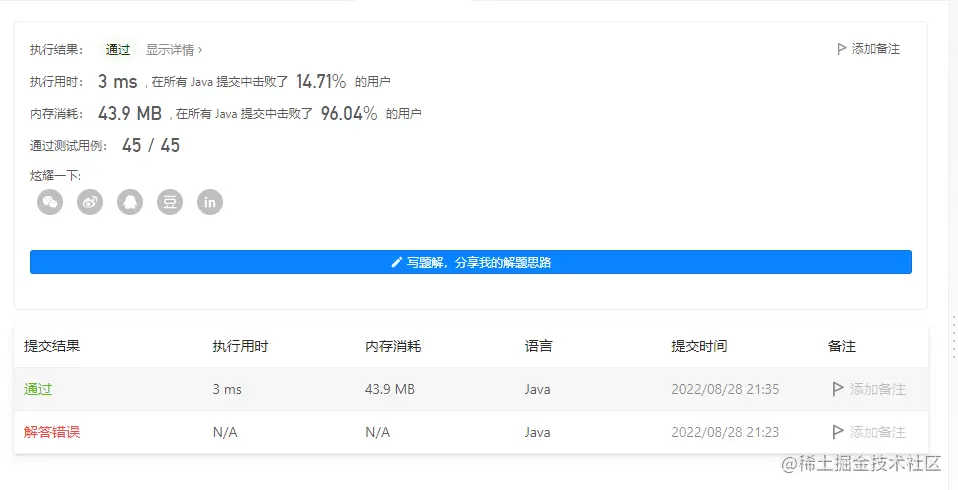This screenshot has width=958, height=490.
Task: Click flag icon in the 21:35 submission row
Action: tap(838, 389)
